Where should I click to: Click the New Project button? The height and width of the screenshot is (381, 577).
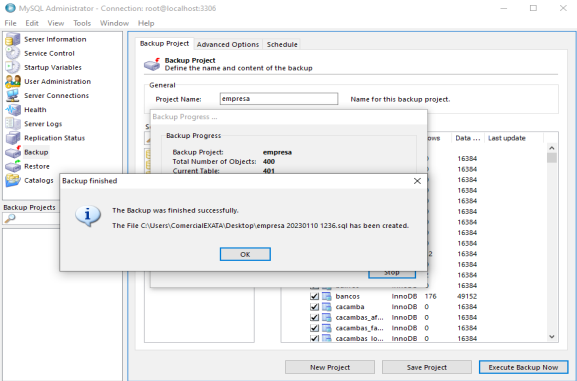(330, 367)
